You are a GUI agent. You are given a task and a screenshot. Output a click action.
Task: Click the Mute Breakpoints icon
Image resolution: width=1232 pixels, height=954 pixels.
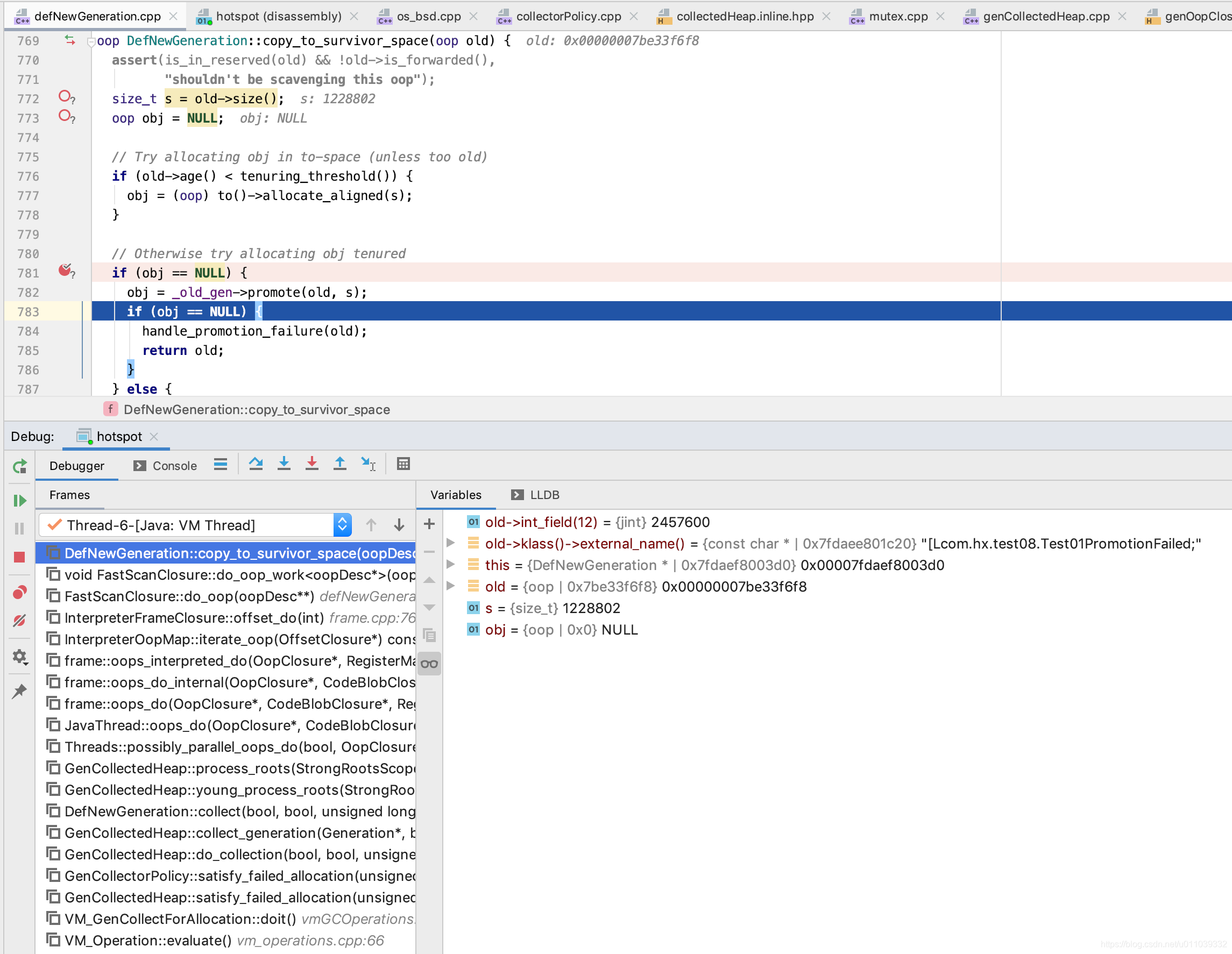point(19,621)
